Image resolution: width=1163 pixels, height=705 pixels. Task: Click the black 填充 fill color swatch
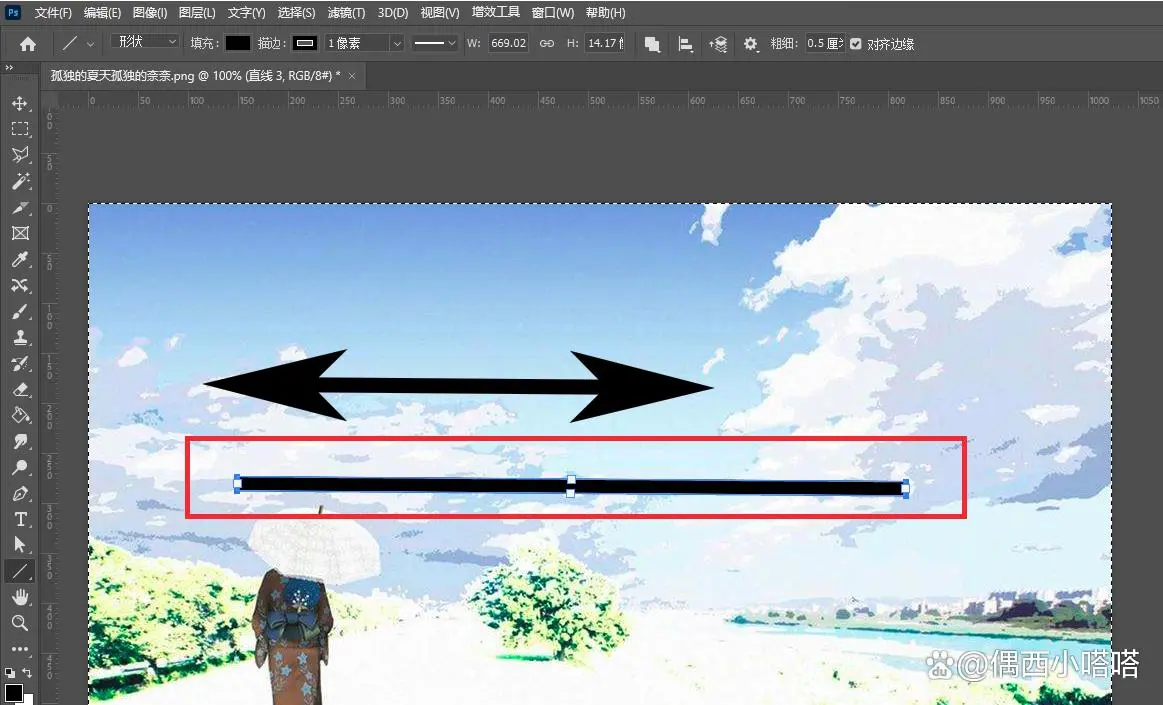coord(237,44)
